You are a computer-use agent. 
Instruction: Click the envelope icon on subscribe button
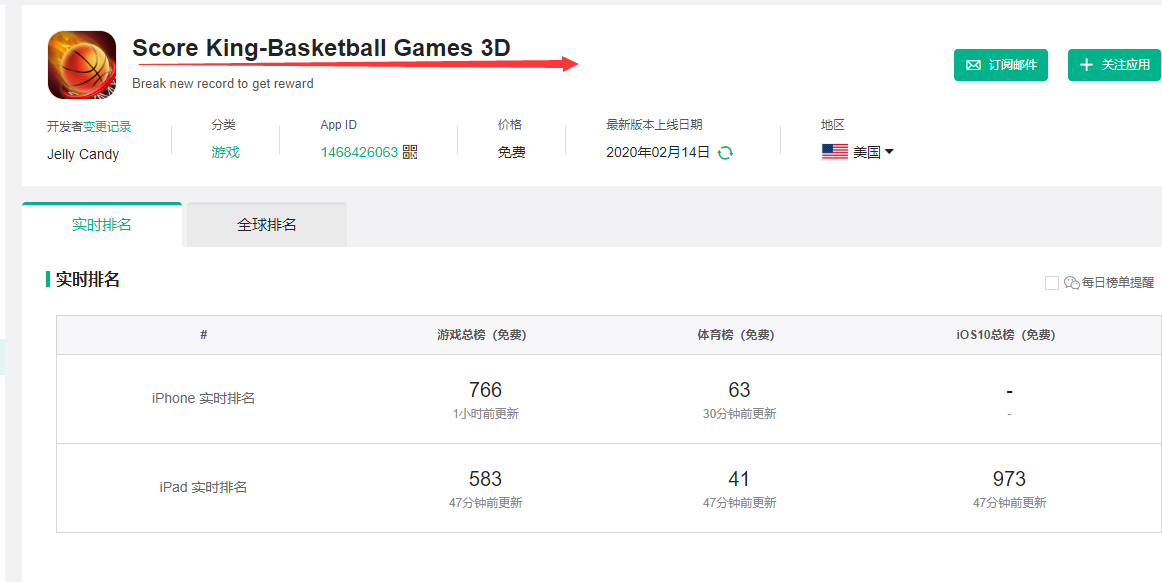click(973, 65)
